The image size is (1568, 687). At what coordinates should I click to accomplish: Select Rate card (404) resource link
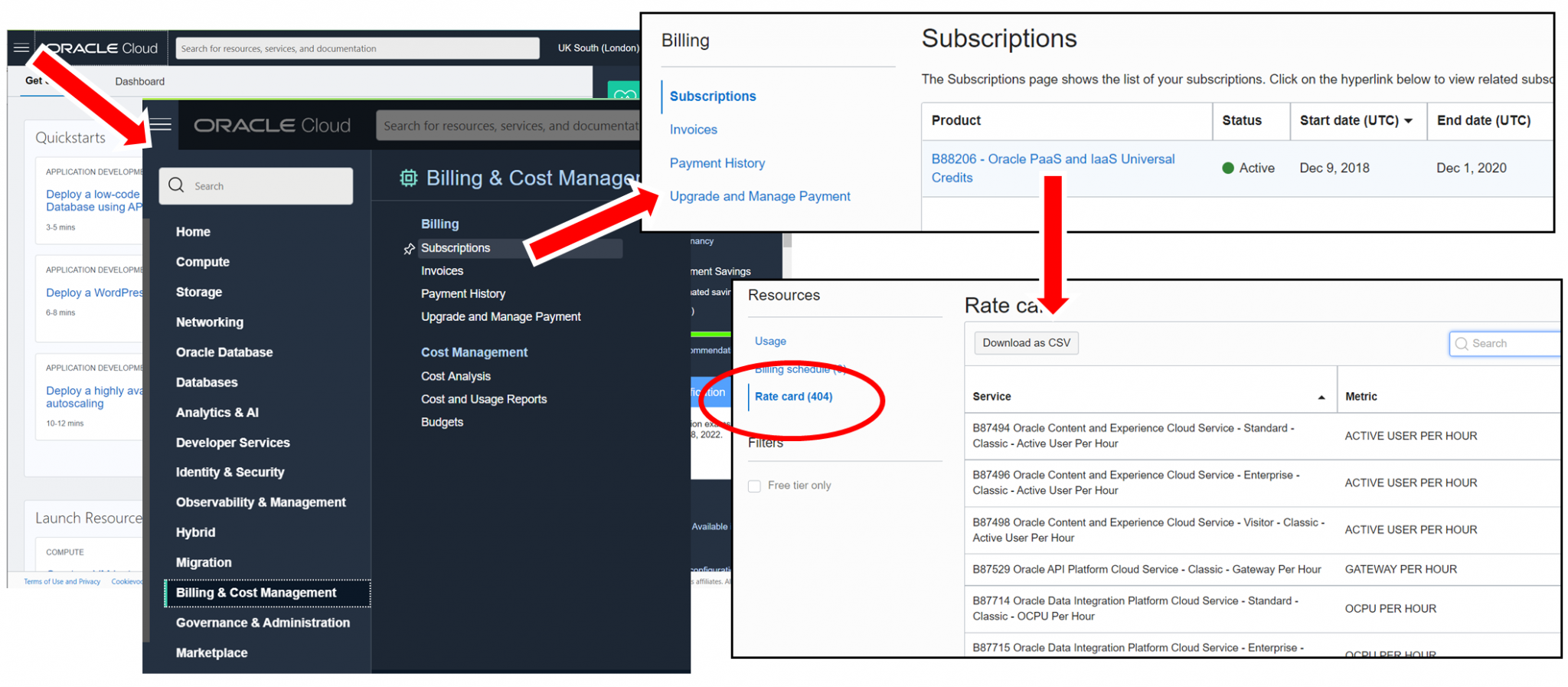coord(793,396)
